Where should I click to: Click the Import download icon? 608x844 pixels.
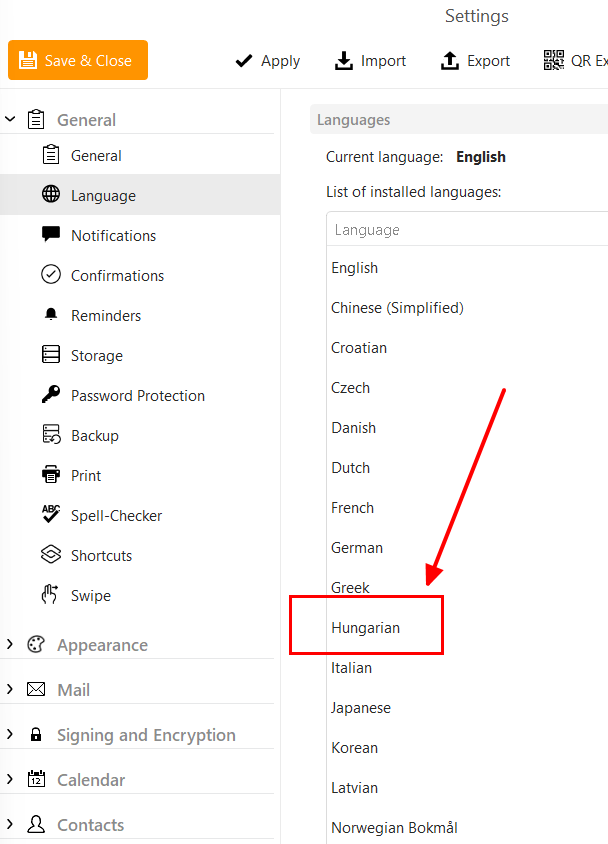[x=344, y=61]
